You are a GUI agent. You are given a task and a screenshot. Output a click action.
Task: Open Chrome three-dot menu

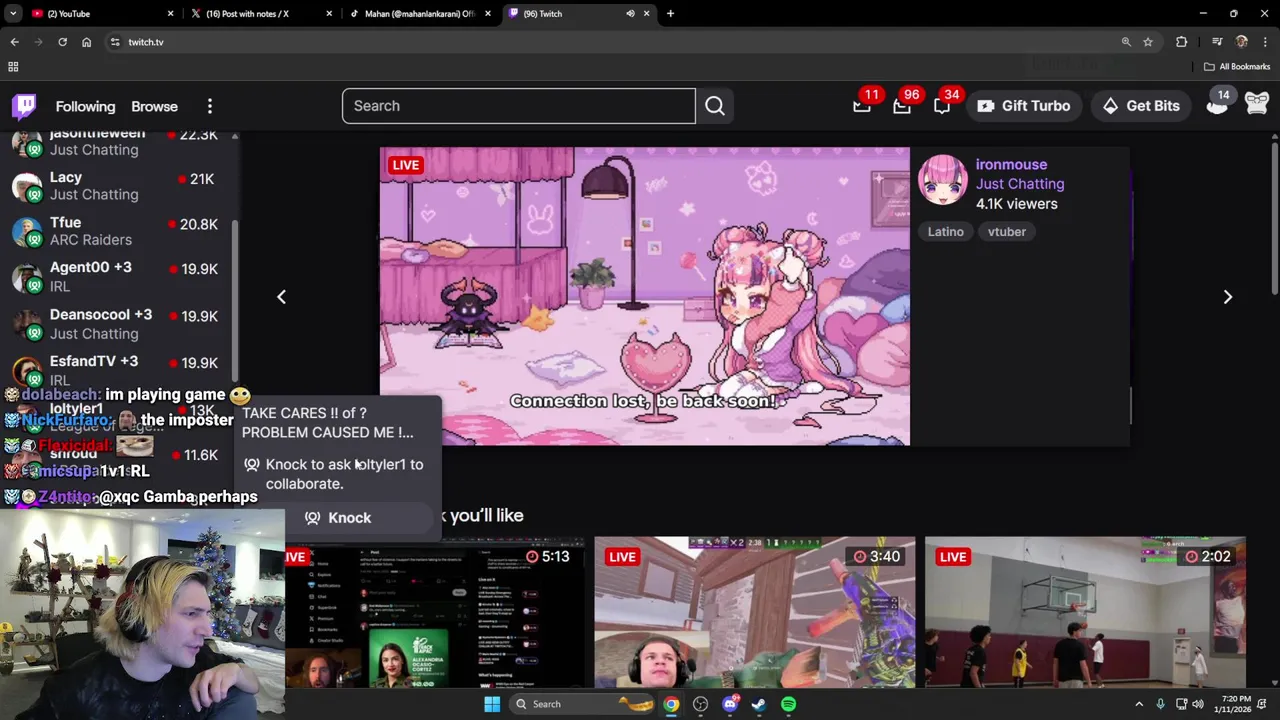pyautogui.click(x=1266, y=42)
